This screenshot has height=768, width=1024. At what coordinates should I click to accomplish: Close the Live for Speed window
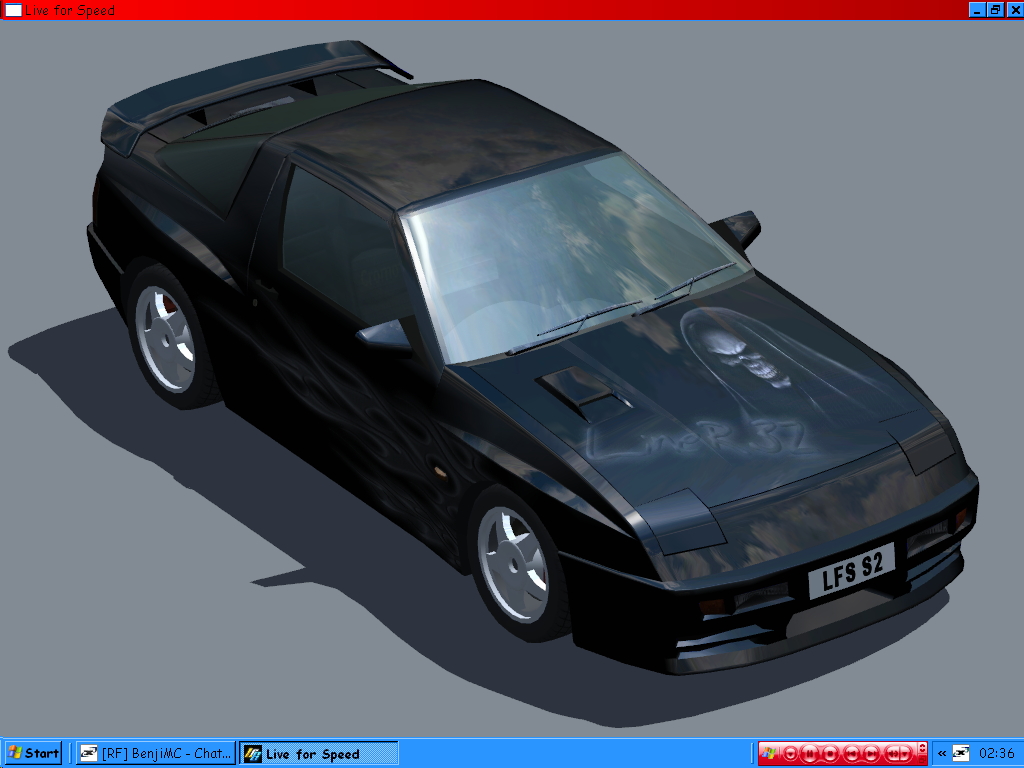pyautogui.click(x=1014, y=10)
